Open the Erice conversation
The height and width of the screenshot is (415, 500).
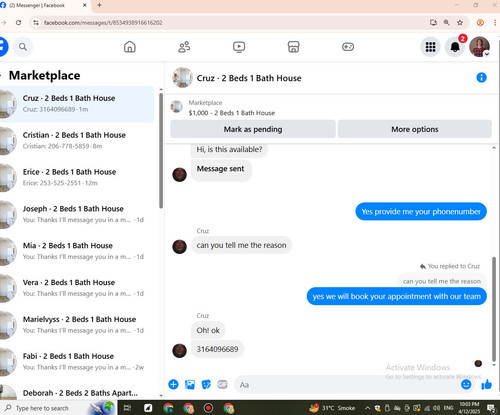pos(77,177)
